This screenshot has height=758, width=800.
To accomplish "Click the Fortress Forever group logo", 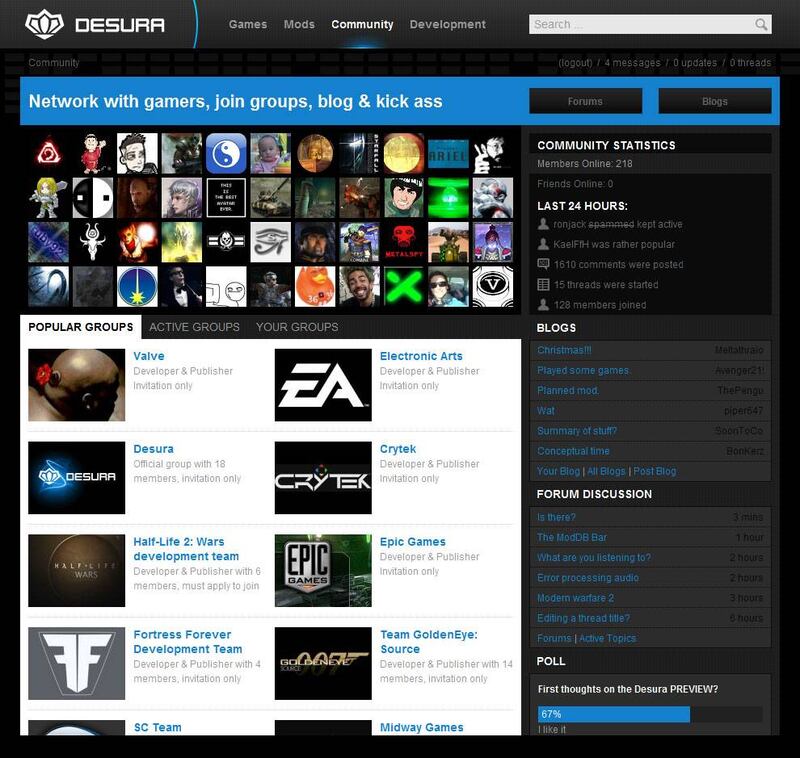I will (77, 663).
